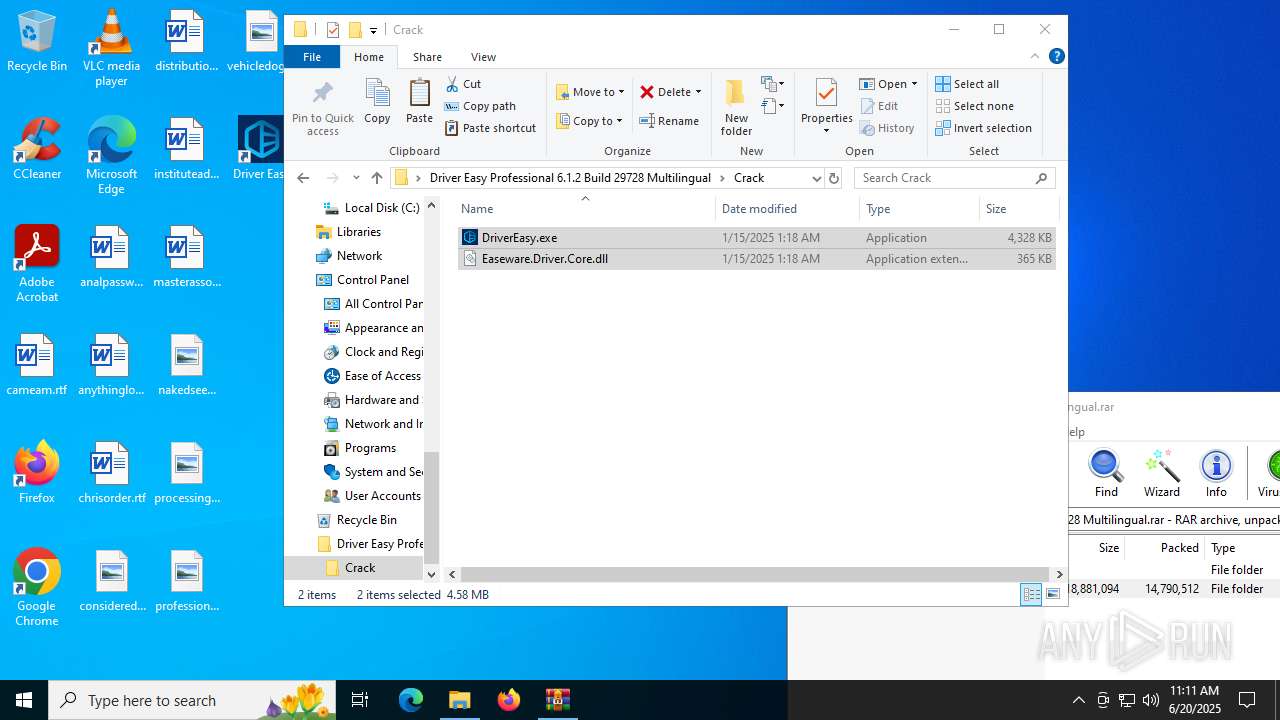Switch to Large icons view in status bar

[x=1052, y=594]
